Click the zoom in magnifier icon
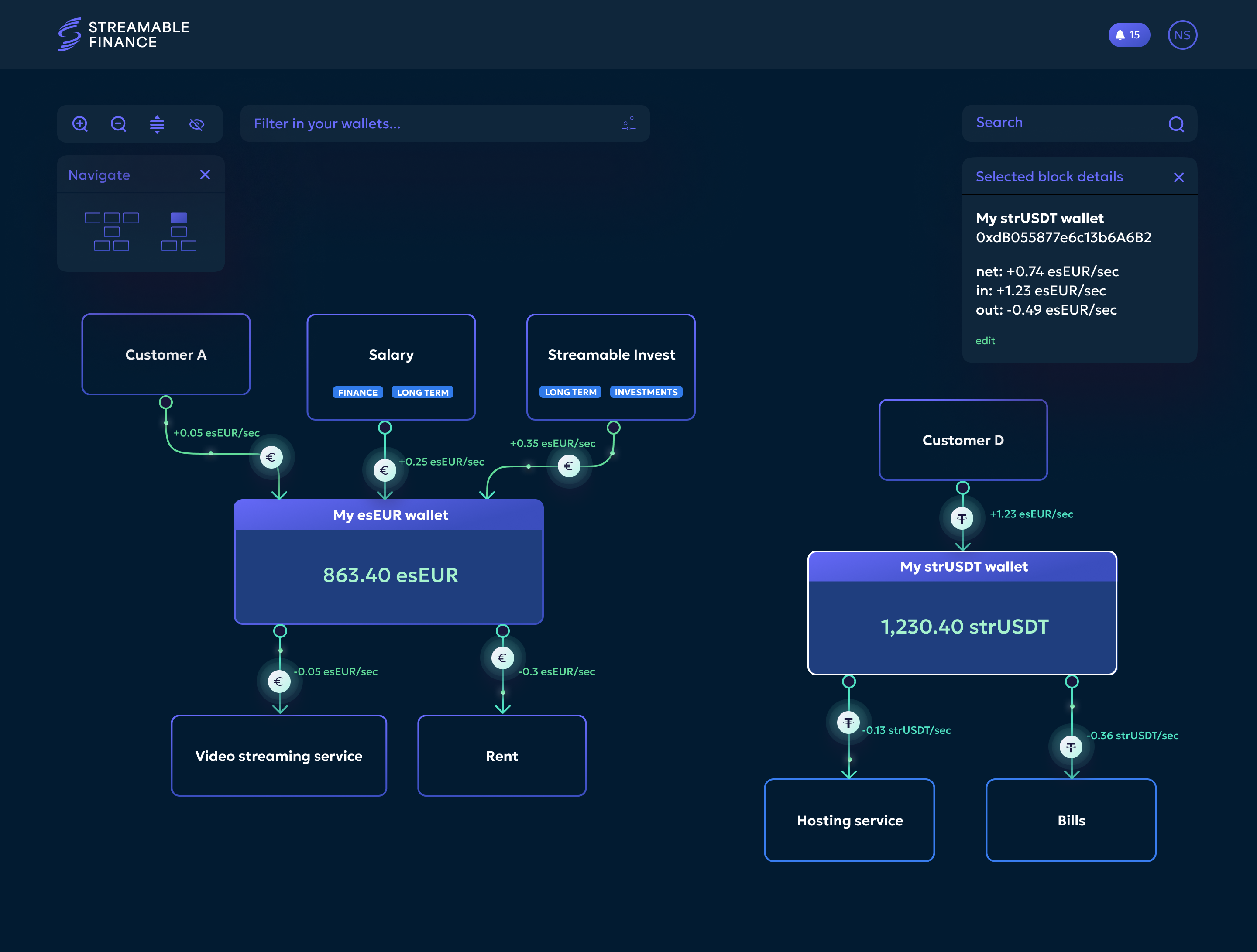This screenshot has height=952, width=1257. coord(80,124)
